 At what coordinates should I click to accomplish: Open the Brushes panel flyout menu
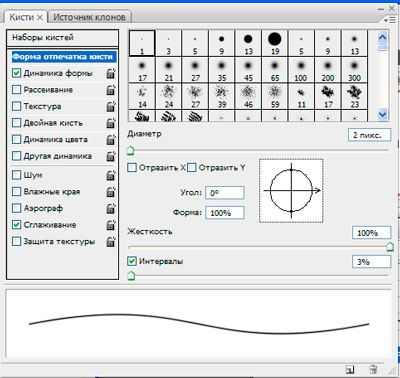389,20
